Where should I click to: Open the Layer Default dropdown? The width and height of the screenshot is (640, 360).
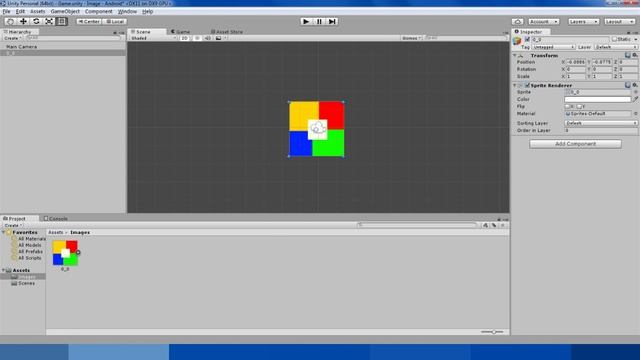click(616, 47)
